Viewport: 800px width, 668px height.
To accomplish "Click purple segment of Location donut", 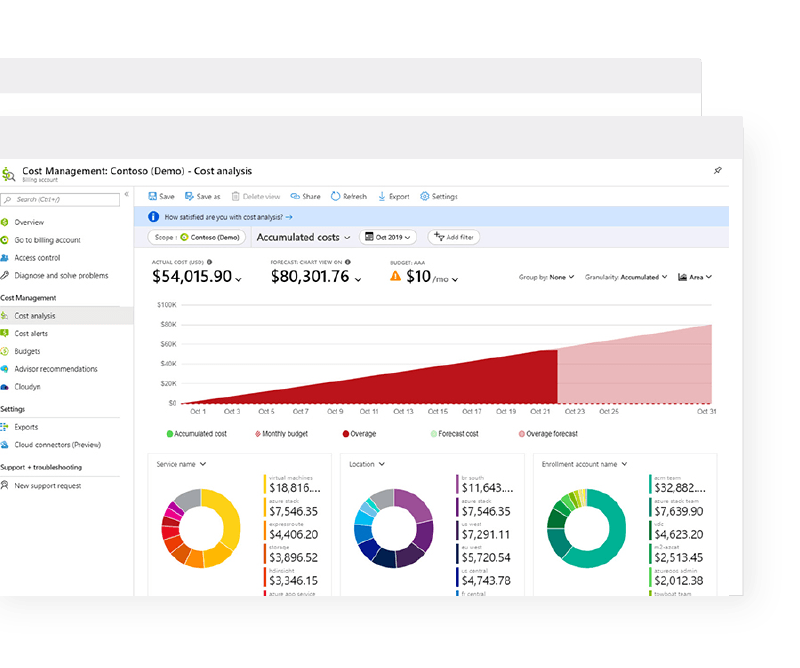I will 414,504.
